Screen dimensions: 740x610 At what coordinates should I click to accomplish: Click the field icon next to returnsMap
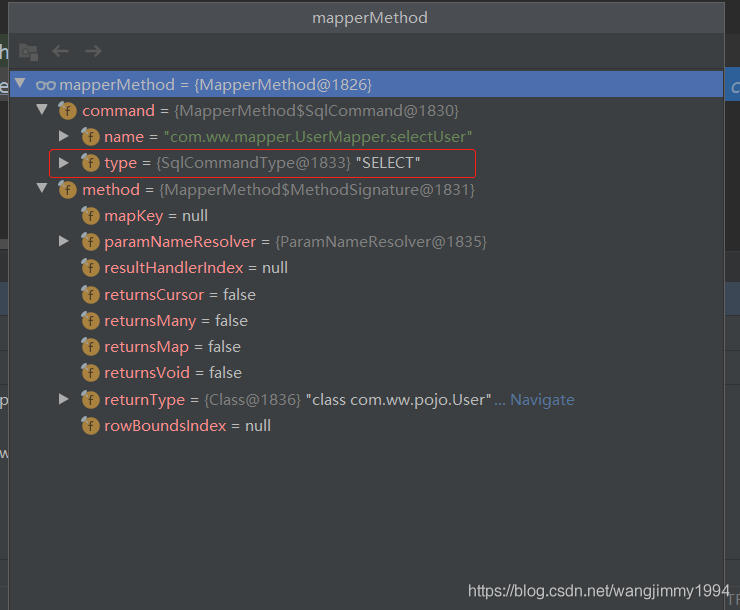90,347
